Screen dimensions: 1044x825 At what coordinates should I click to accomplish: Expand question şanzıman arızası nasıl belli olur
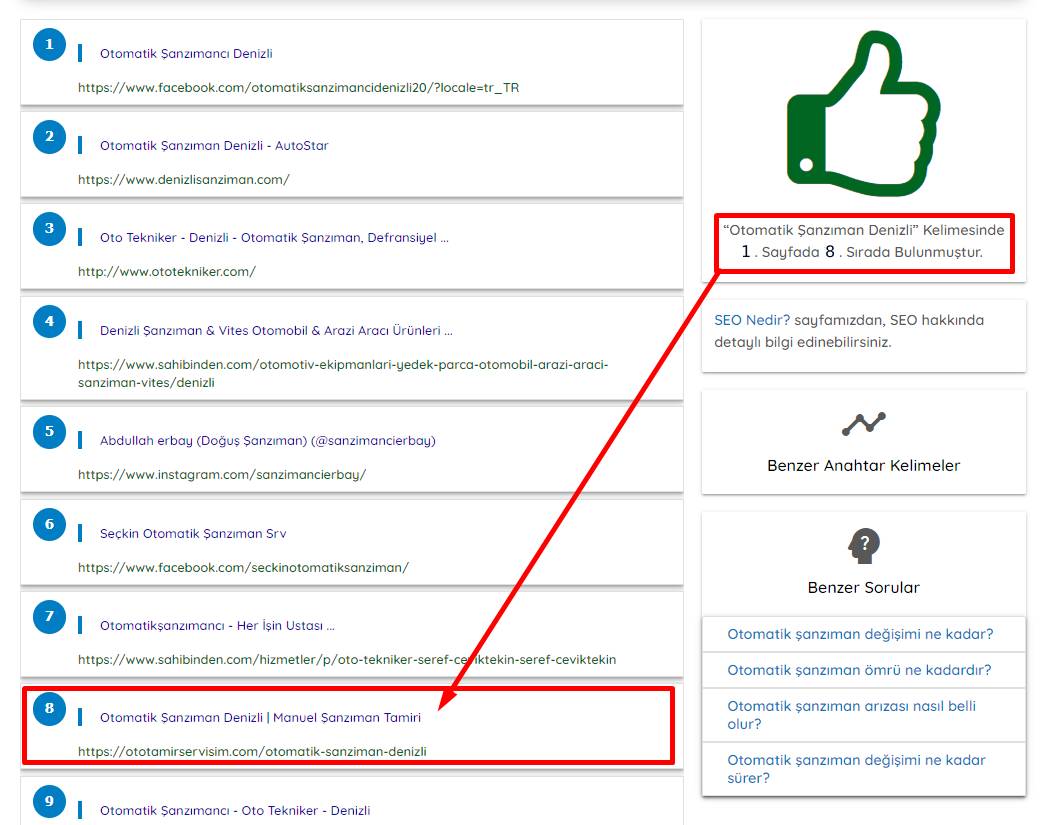(x=851, y=714)
